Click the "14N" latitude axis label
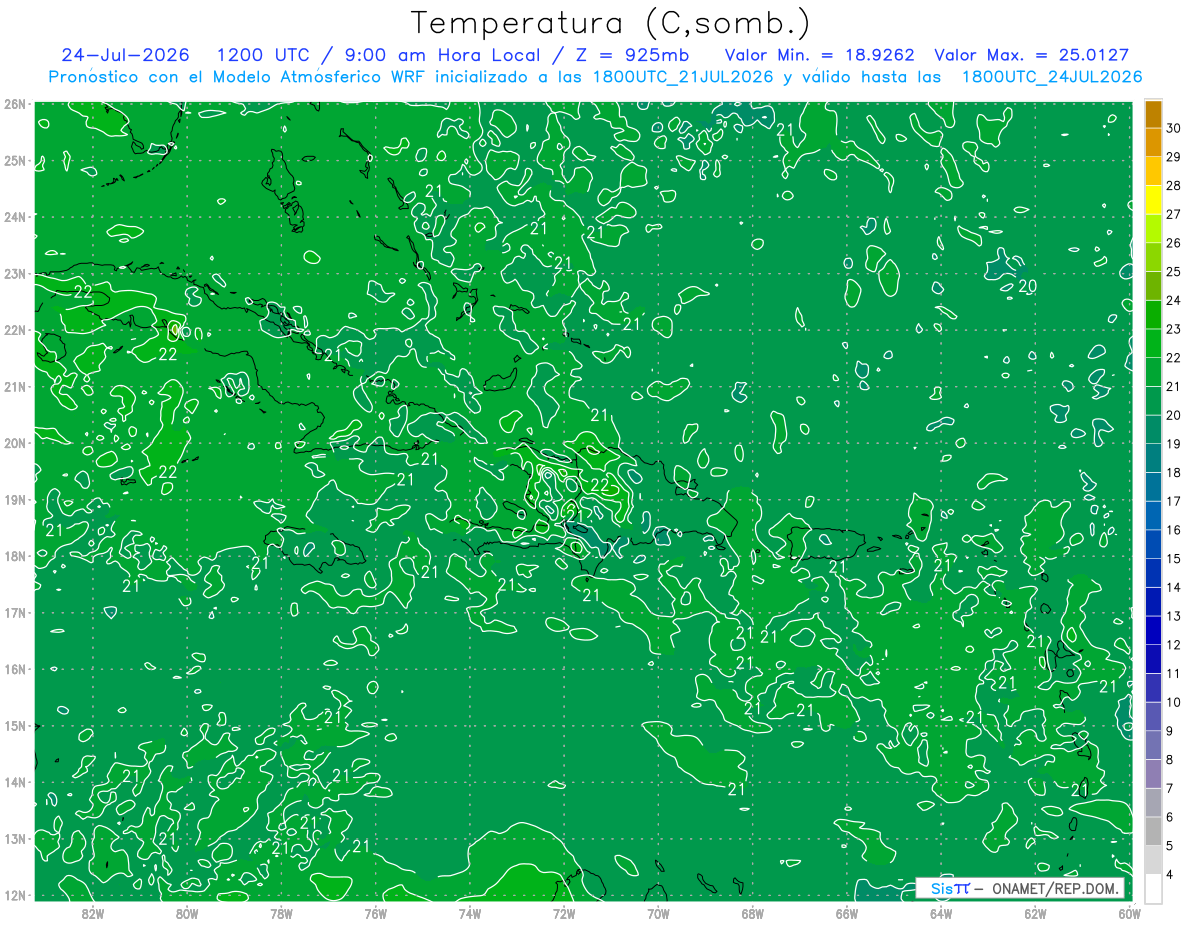The width and height of the screenshot is (1200, 927). (14, 782)
